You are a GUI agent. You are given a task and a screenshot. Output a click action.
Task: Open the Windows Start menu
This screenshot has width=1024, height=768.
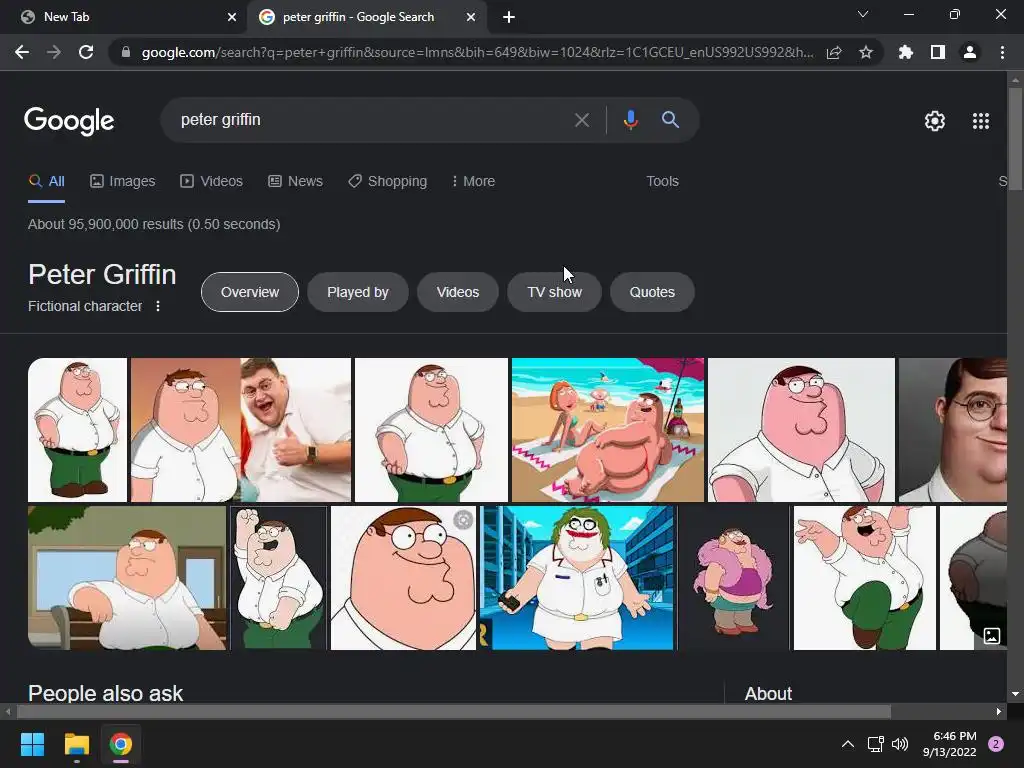pos(32,744)
